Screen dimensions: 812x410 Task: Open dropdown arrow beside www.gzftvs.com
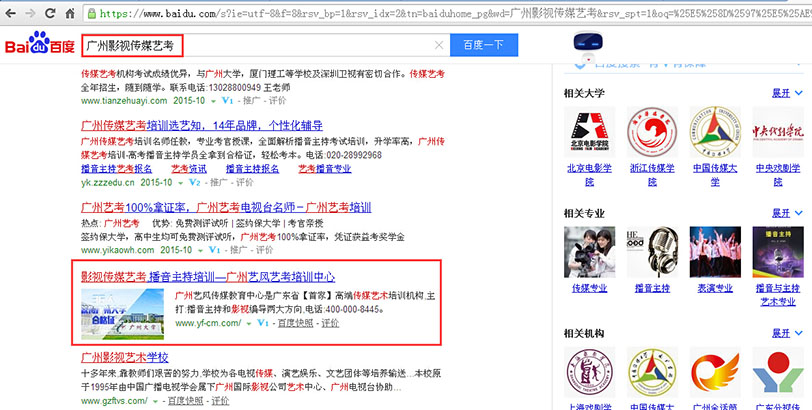point(155,401)
